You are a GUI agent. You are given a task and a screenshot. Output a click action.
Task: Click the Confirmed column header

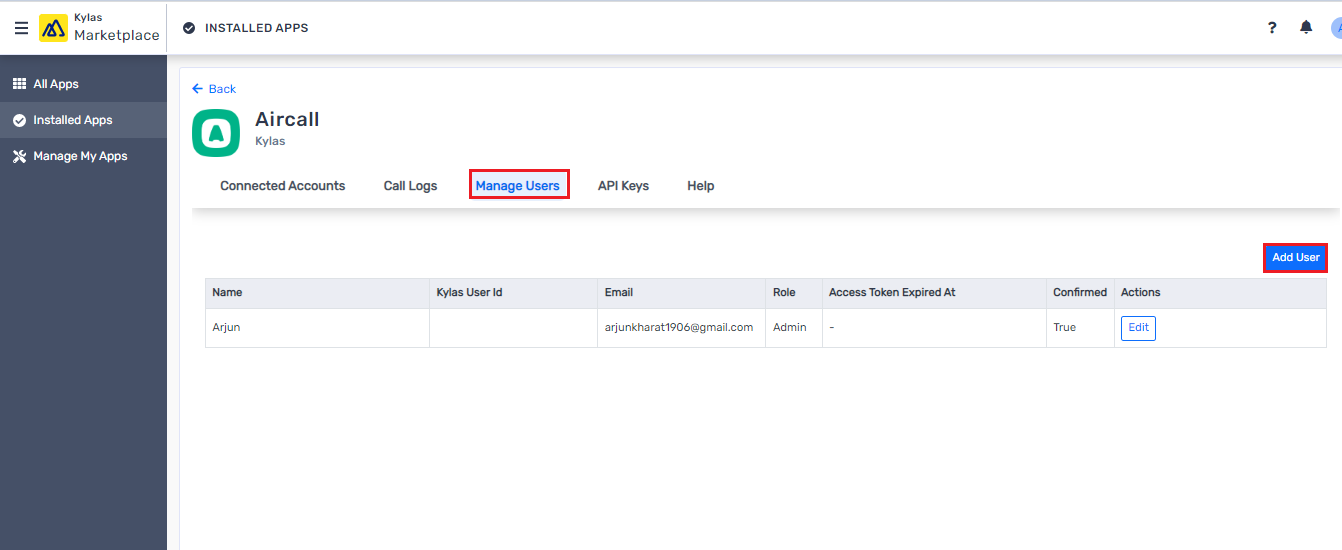1080,293
